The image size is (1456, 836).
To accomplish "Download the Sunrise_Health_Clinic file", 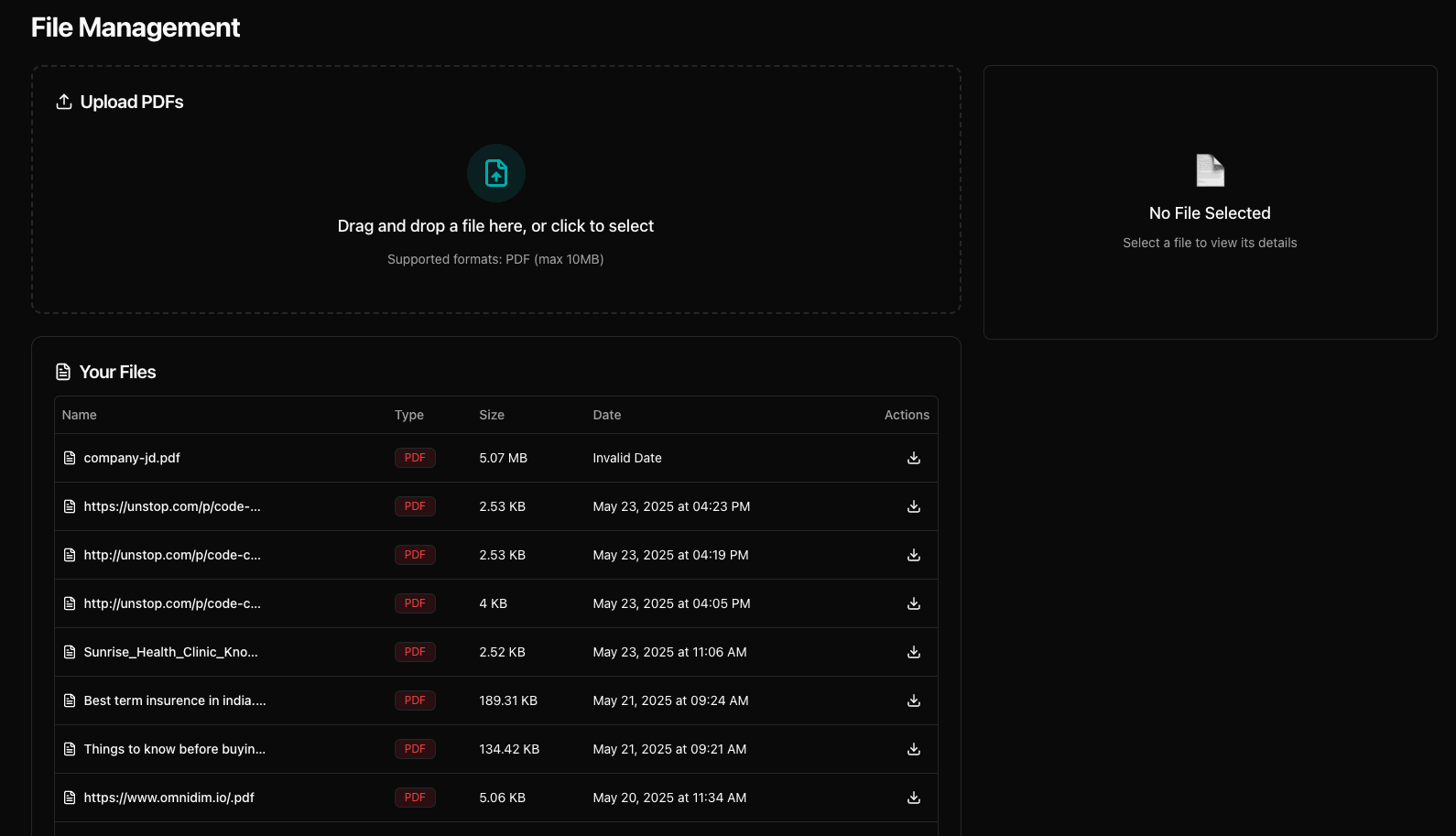I will 913,652.
